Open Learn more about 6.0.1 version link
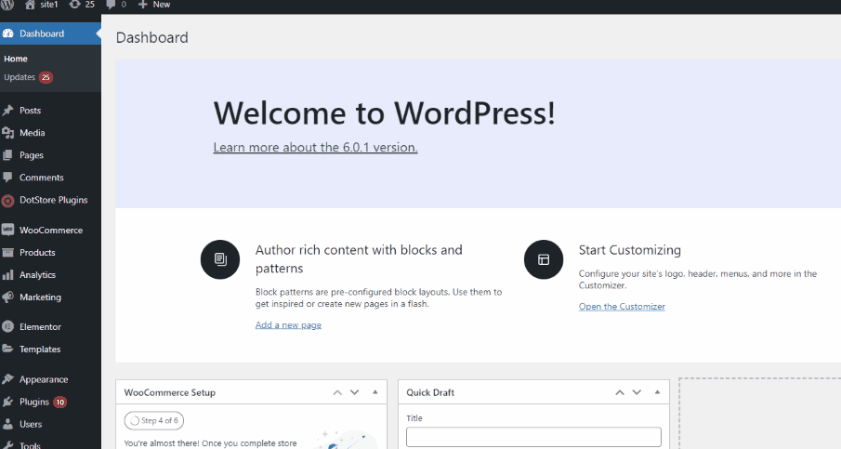Screen dimensions: 841x449 [x=315, y=148]
